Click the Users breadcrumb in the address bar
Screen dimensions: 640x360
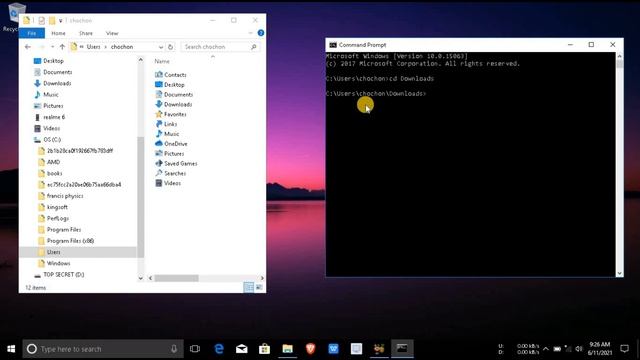(x=93, y=47)
